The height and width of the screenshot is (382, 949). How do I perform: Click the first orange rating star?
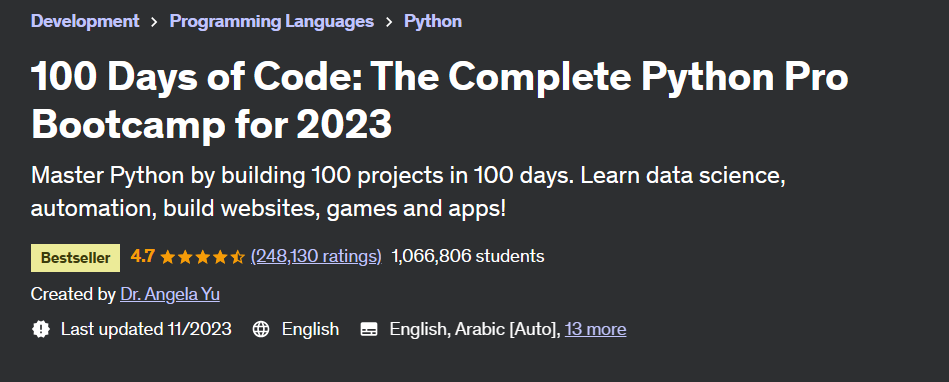coord(168,257)
